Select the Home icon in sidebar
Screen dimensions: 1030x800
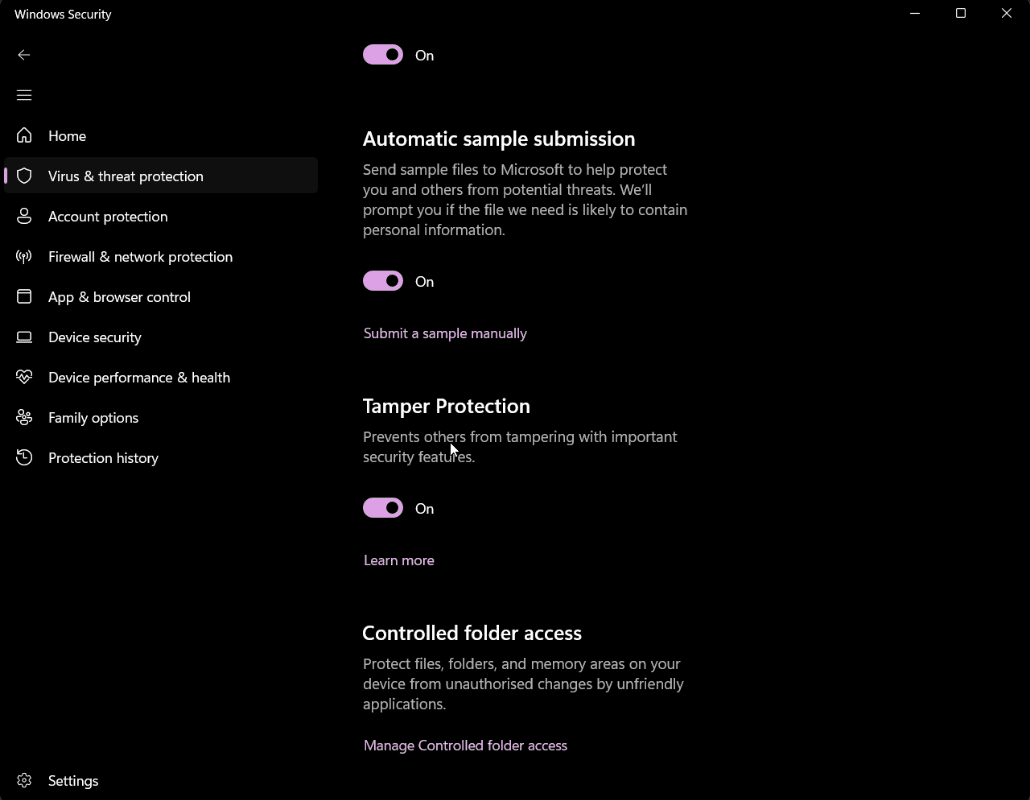pyautogui.click(x=24, y=135)
